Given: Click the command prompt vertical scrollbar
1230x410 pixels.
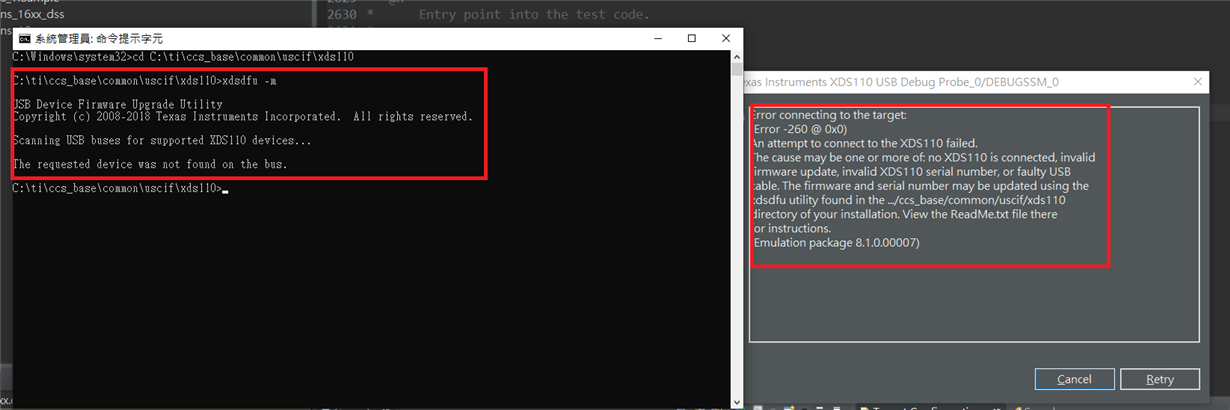Looking at the screenshot, I should coord(737,229).
